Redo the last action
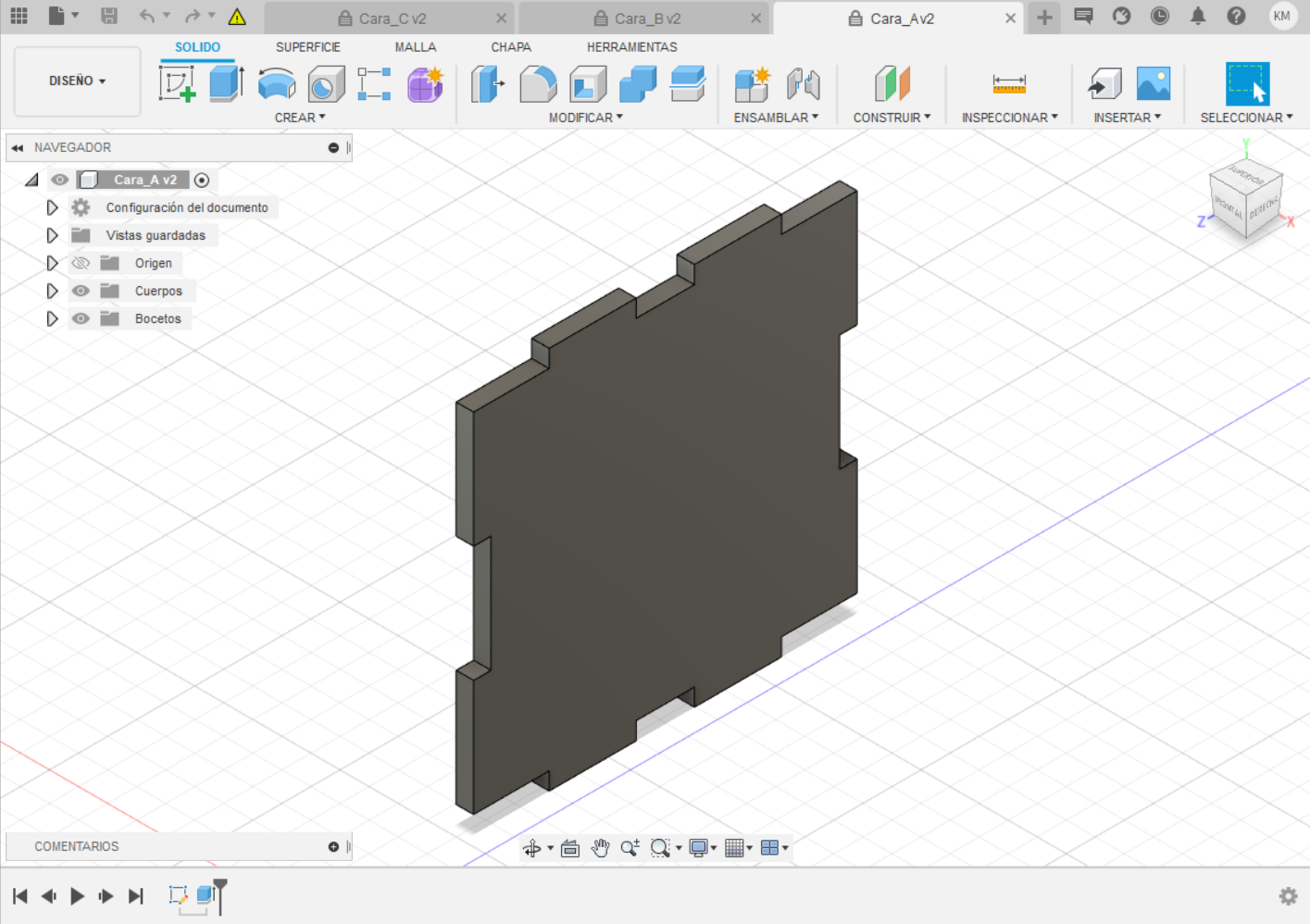This screenshot has width=1310, height=924. [x=193, y=16]
